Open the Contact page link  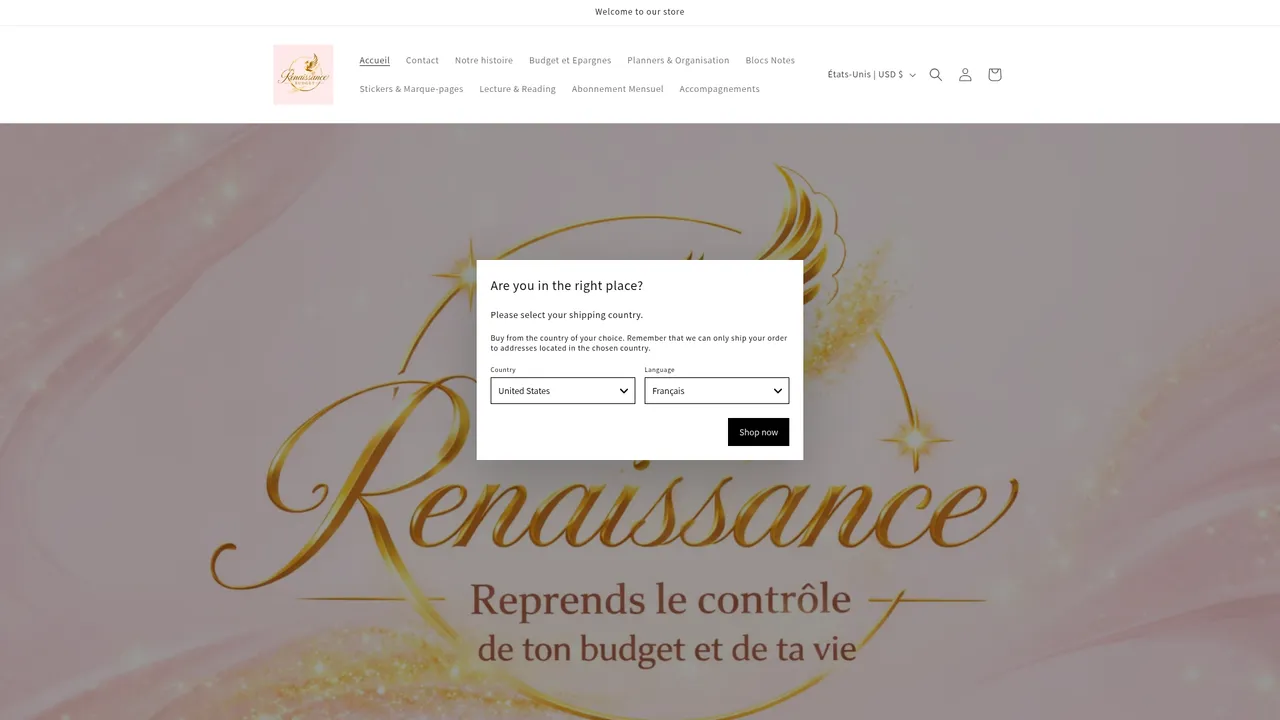[x=422, y=60]
